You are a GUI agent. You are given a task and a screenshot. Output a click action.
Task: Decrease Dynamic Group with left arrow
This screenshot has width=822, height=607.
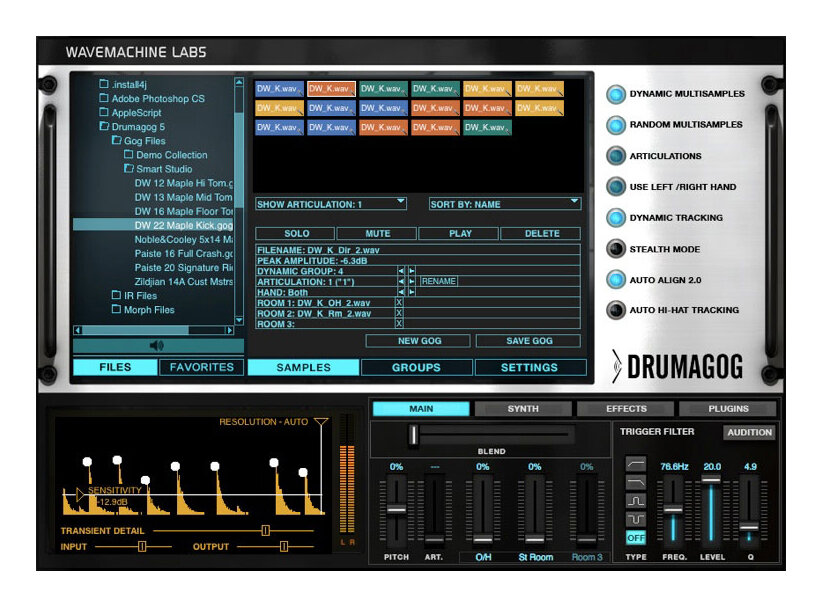click(x=401, y=271)
